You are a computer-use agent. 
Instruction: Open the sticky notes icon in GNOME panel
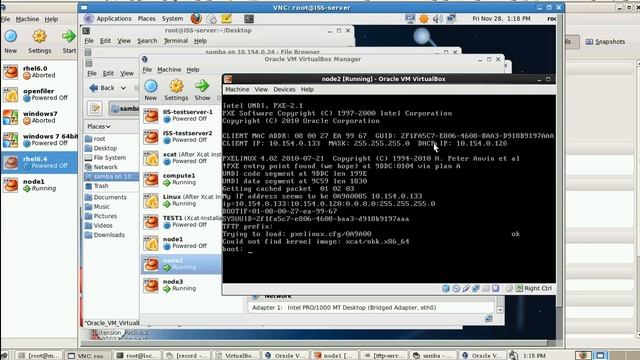click(x=226, y=18)
